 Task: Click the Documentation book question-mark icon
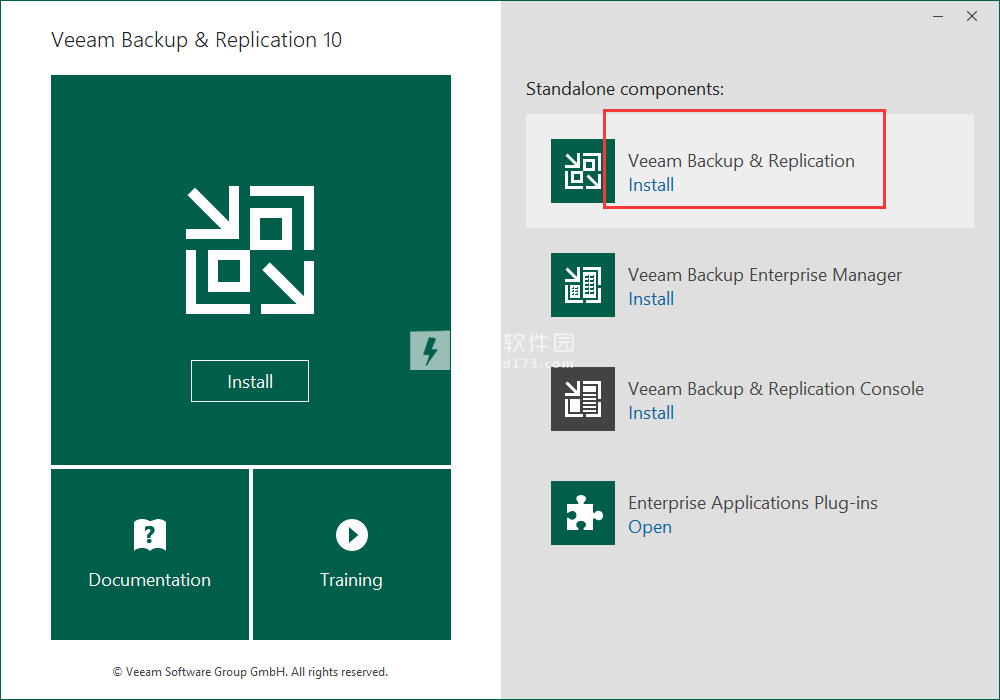click(x=150, y=535)
